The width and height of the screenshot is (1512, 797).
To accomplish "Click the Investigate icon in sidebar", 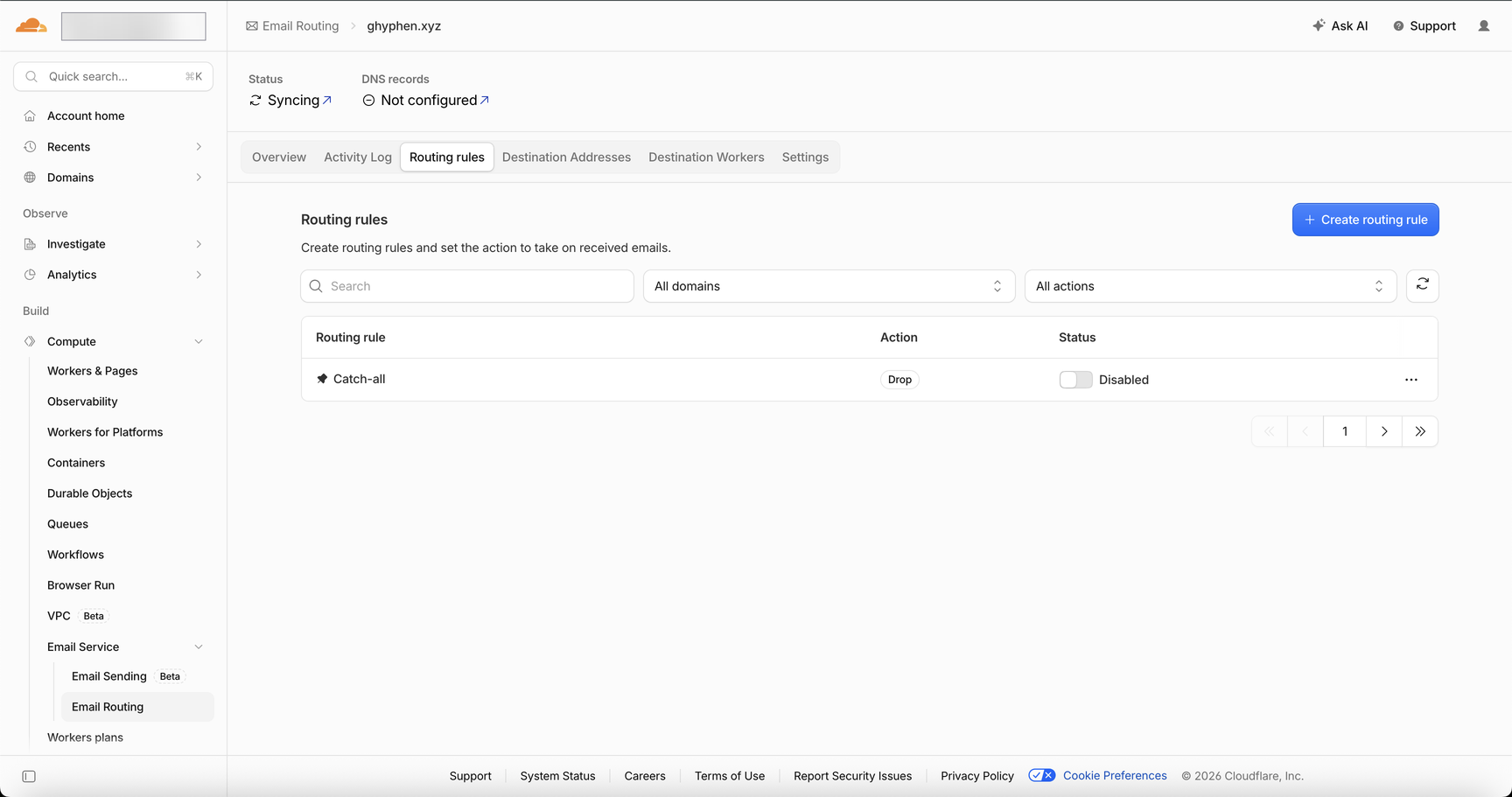I will tap(30, 244).
